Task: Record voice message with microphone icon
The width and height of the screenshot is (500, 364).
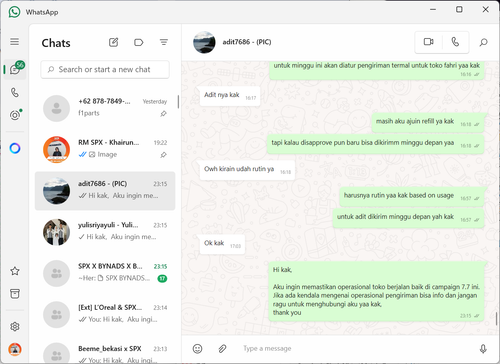Action: [483, 349]
